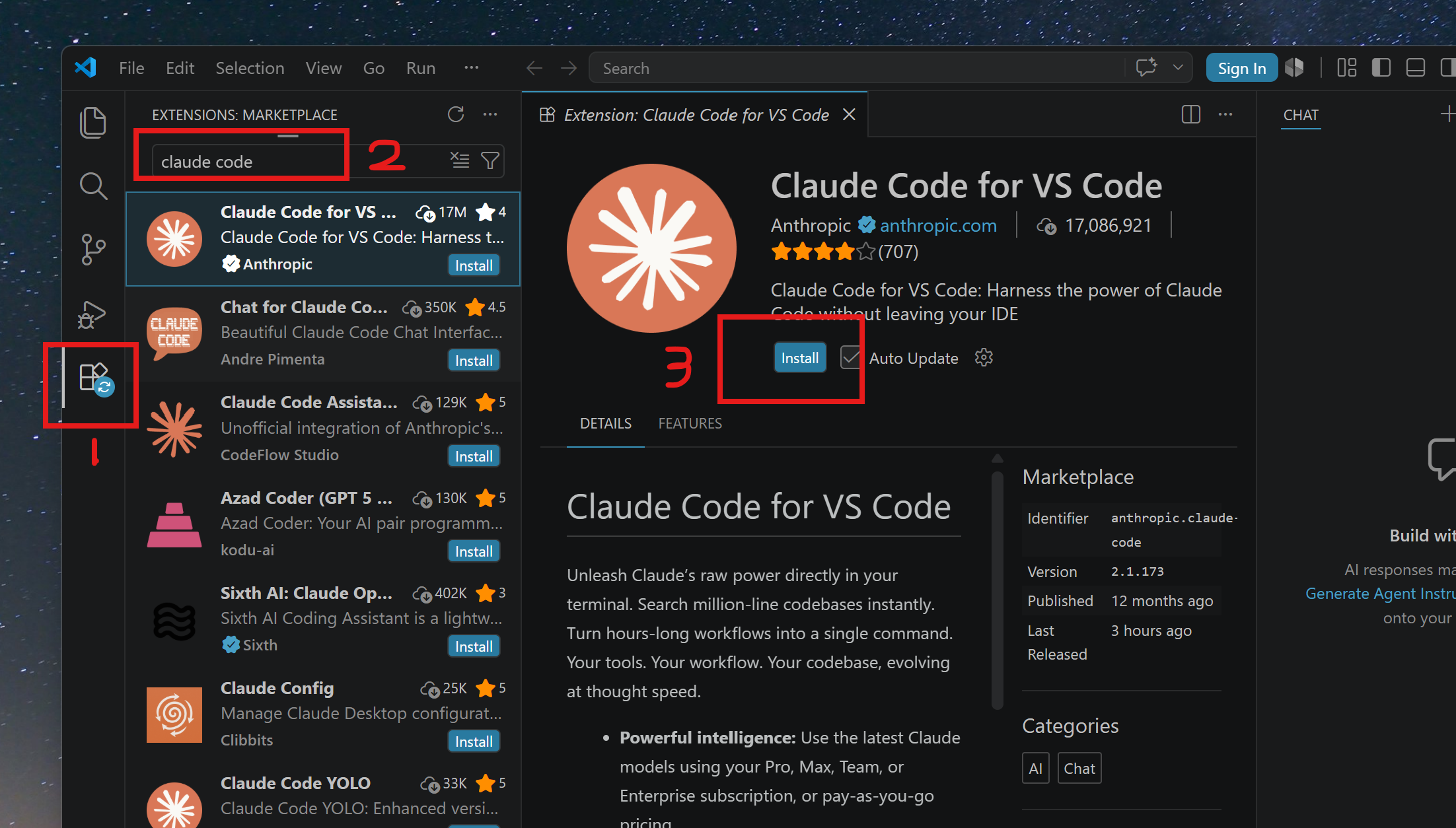This screenshot has width=1456, height=828.
Task: Click the version value 2.1.173
Action: point(1138,572)
